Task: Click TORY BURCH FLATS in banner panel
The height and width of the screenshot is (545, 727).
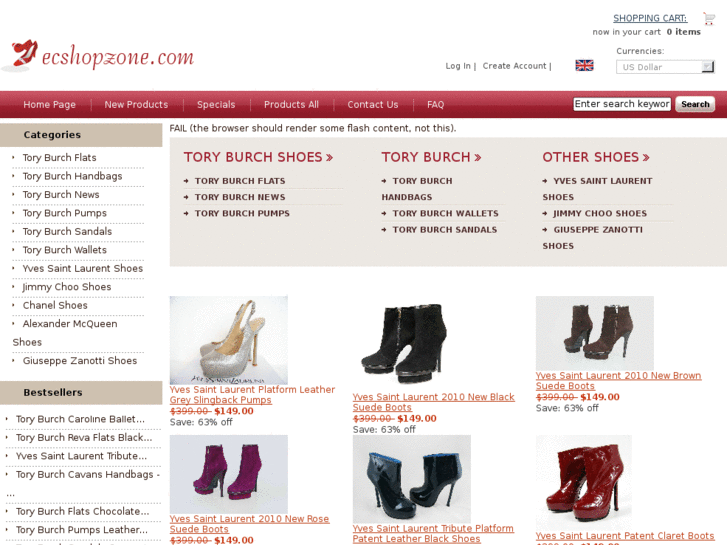Action: tap(240, 181)
